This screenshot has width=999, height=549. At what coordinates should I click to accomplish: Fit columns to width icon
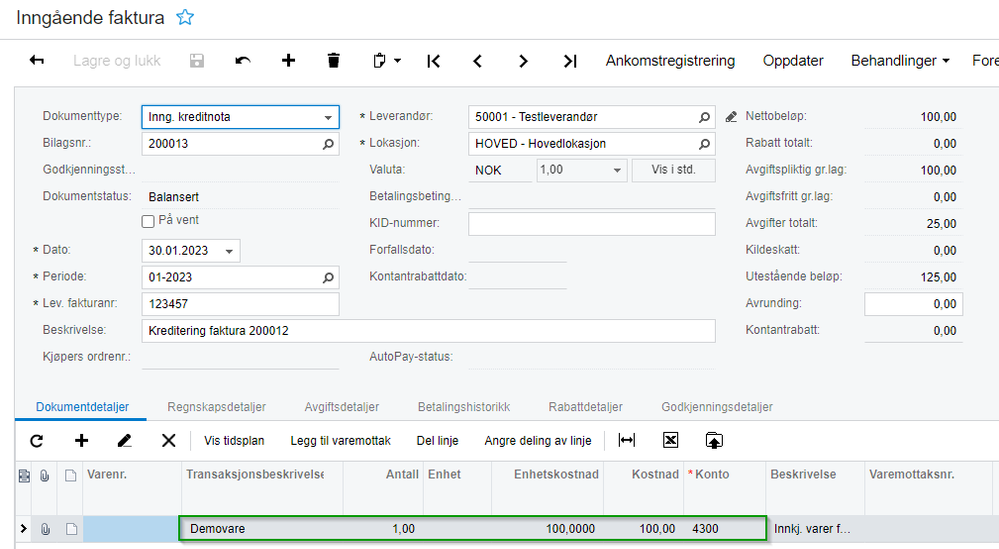[x=627, y=440]
